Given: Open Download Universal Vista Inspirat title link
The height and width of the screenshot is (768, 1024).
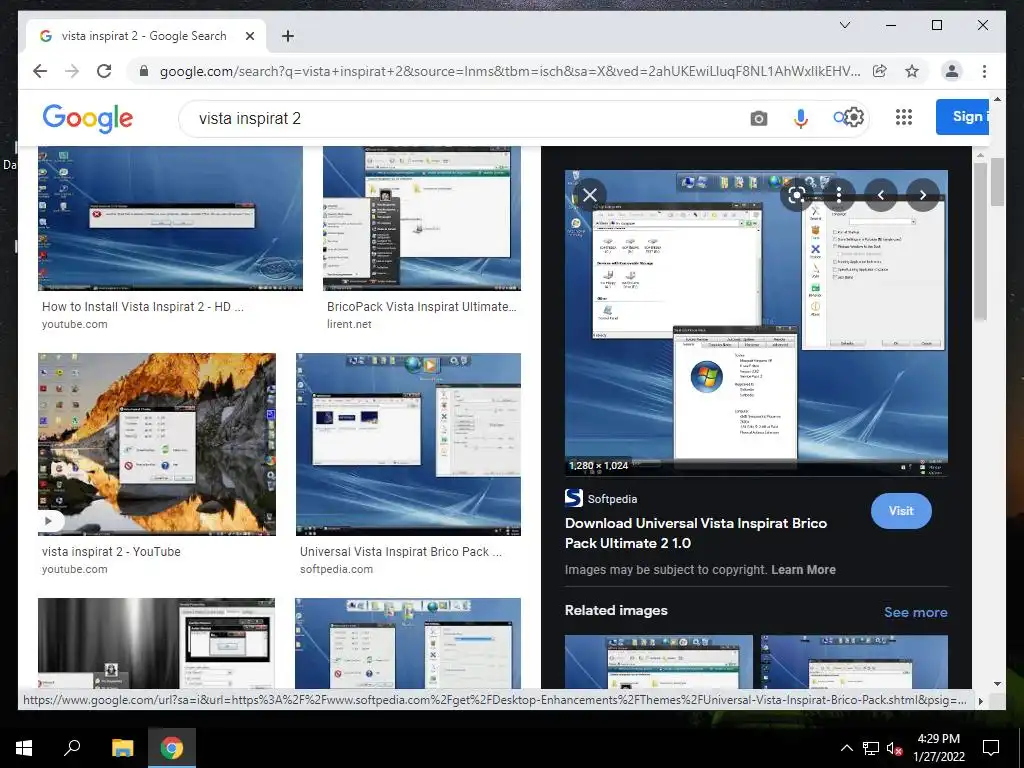Looking at the screenshot, I should [x=696, y=533].
